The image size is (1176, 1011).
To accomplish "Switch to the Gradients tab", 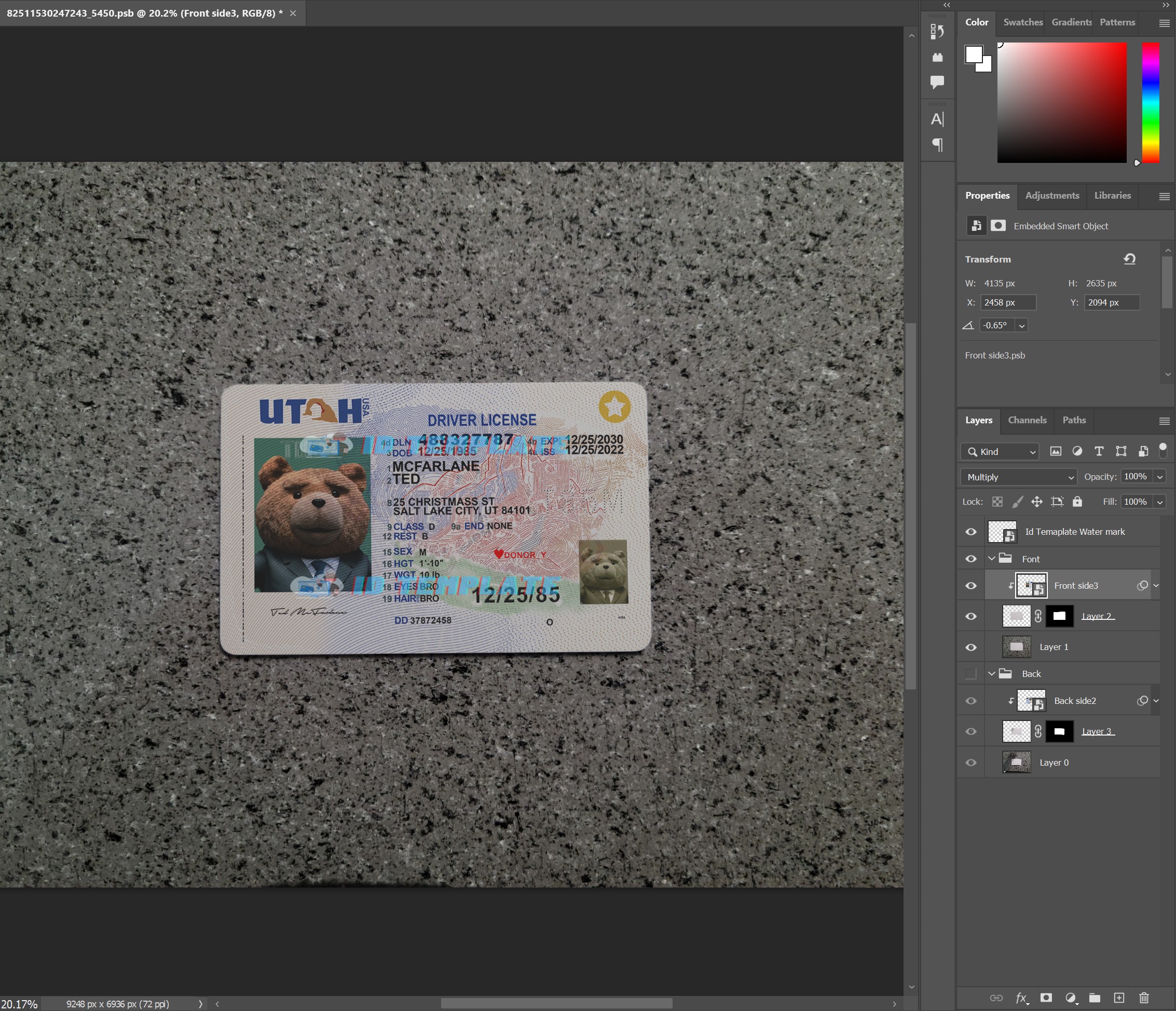I will click(x=1072, y=22).
